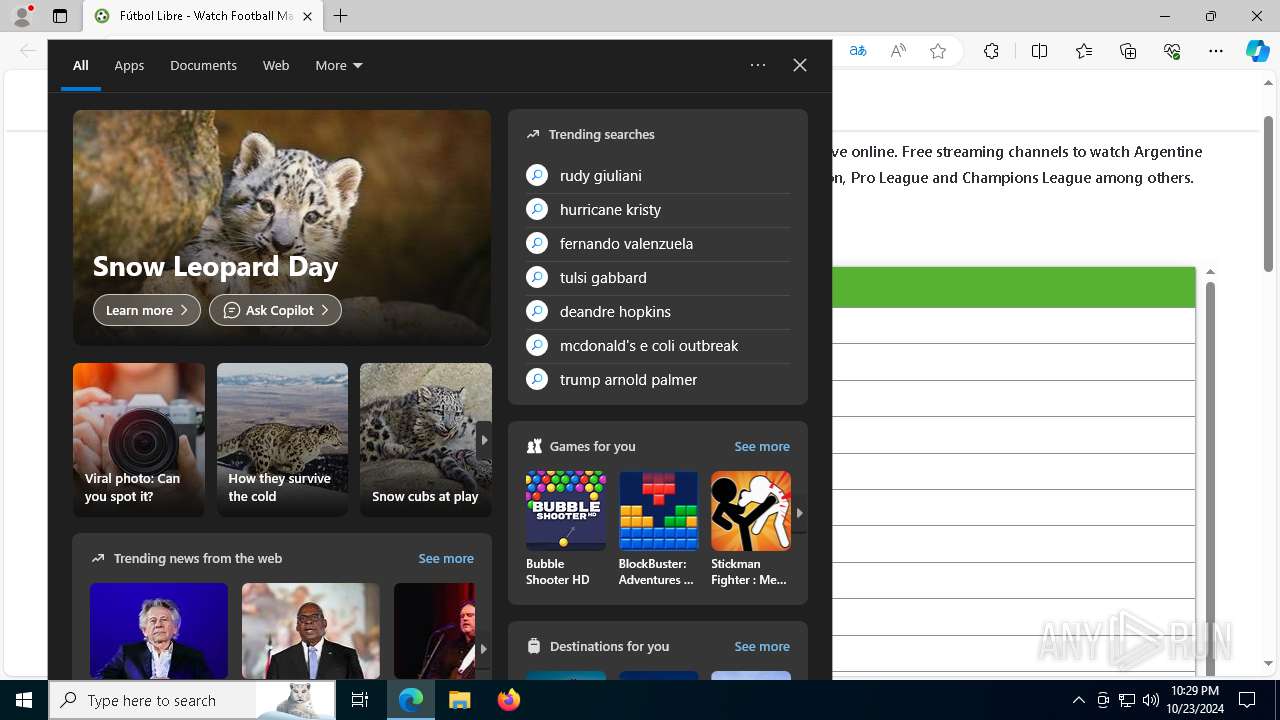
Task: Click See more for Trending news
Action: pyautogui.click(x=446, y=558)
